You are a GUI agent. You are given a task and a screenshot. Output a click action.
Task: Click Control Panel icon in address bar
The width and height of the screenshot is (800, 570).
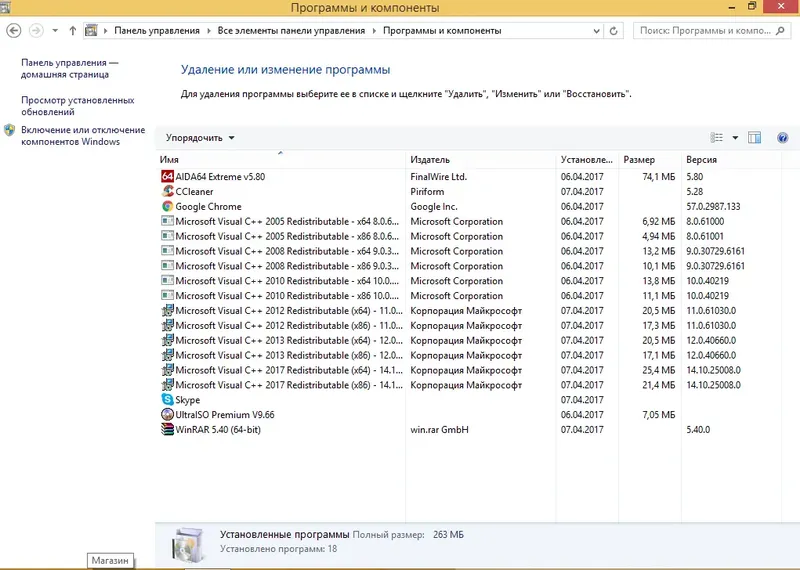coord(91,31)
